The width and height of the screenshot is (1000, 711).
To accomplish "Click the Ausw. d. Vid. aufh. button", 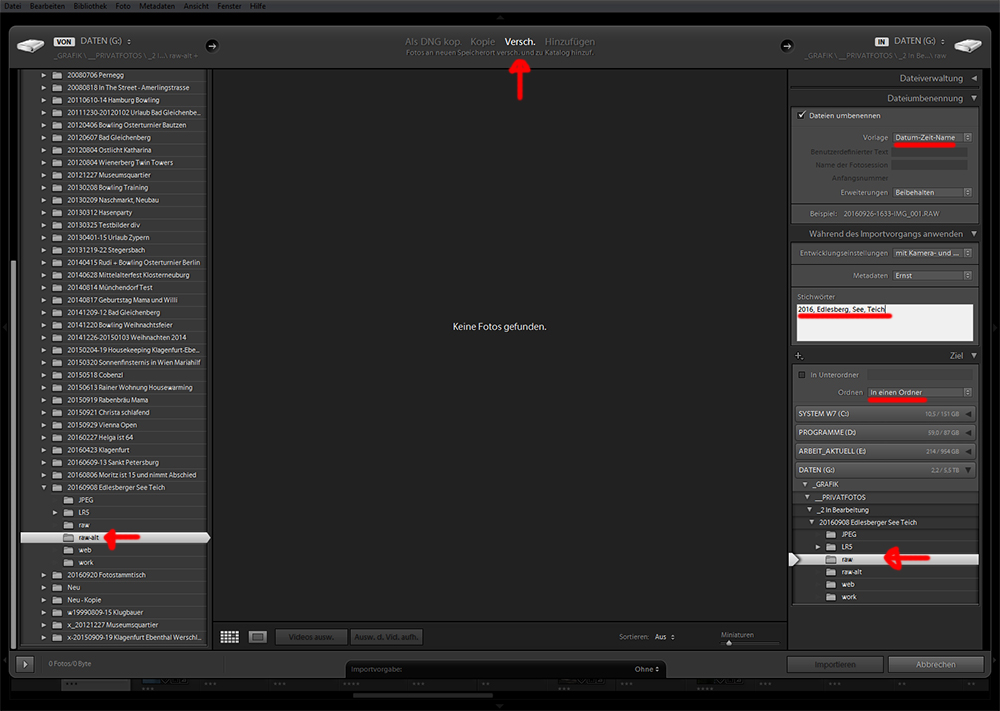I will click(386, 637).
